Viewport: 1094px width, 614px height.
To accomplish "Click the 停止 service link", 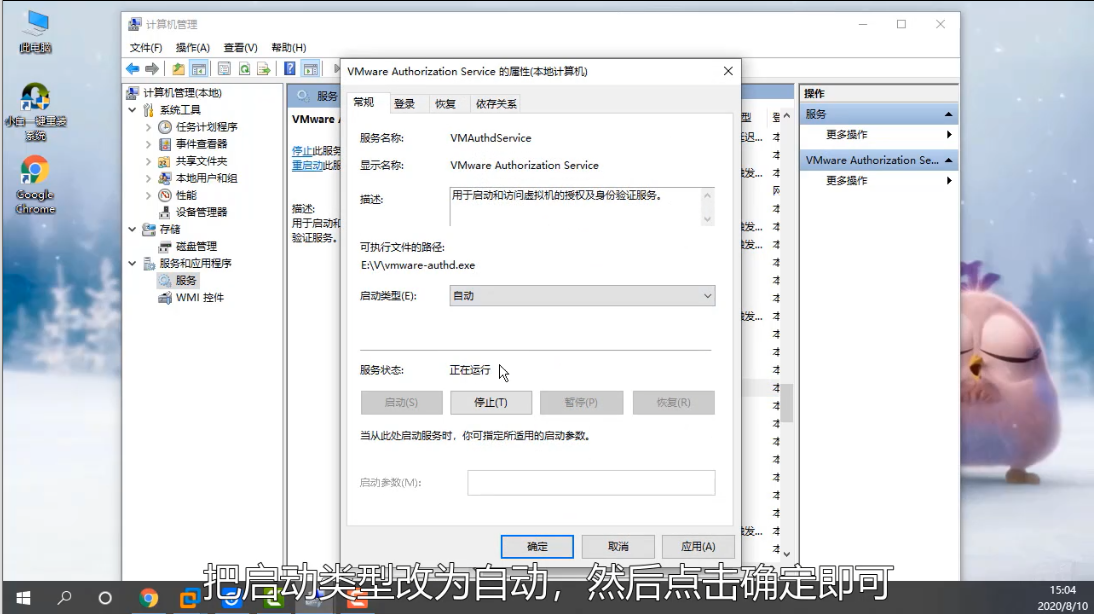I will click(x=301, y=151).
